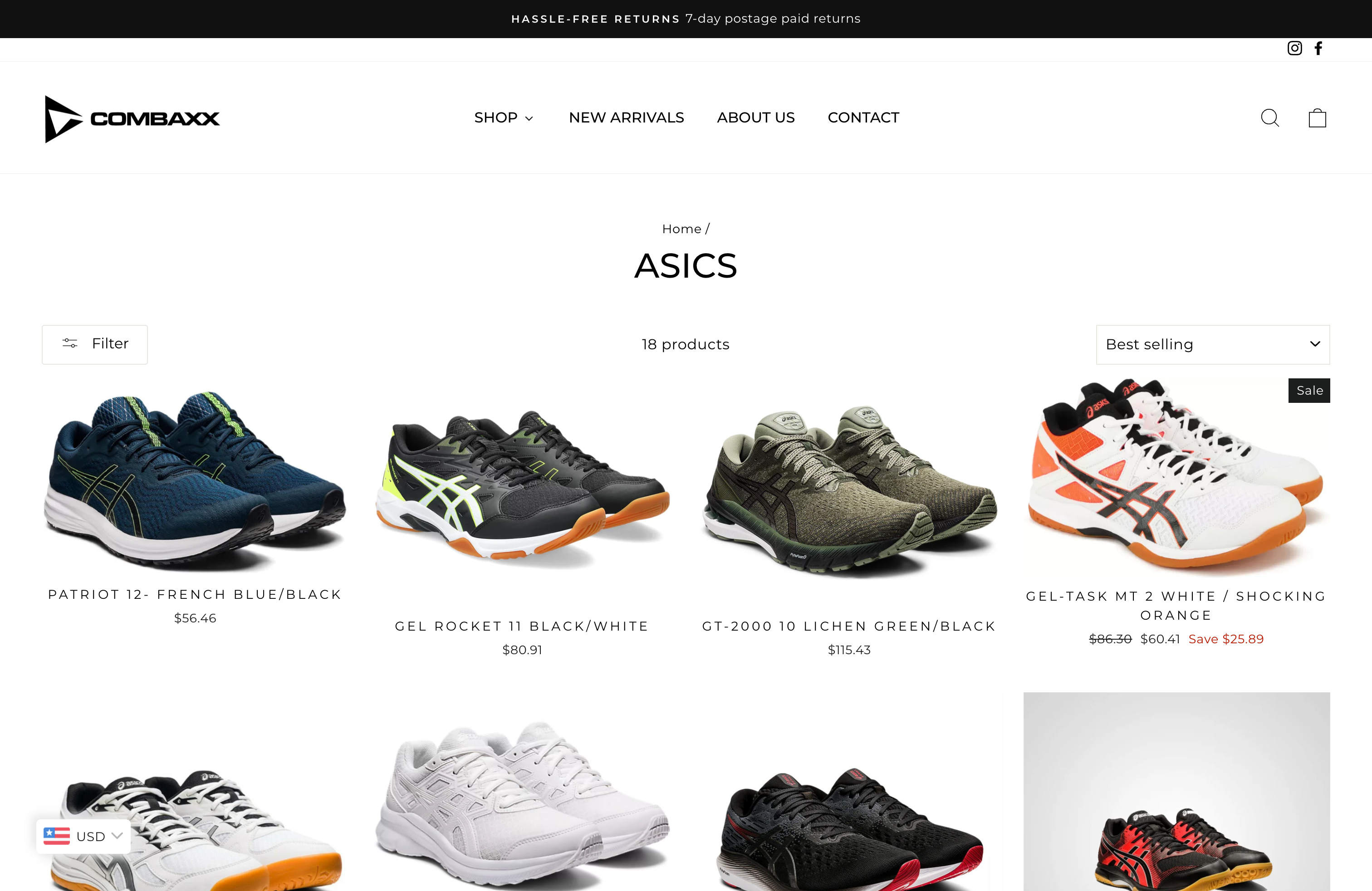Click the Sale badge on Gel-Task shoe
The height and width of the screenshot is (891, 1372).
click(x=1309, y=391)
